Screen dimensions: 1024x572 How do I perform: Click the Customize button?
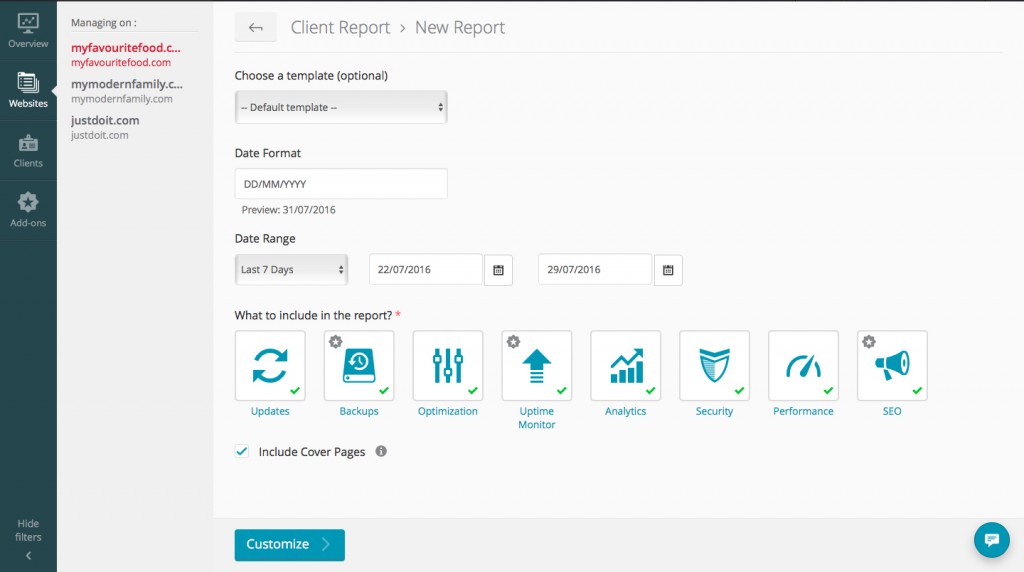(289, 545)
